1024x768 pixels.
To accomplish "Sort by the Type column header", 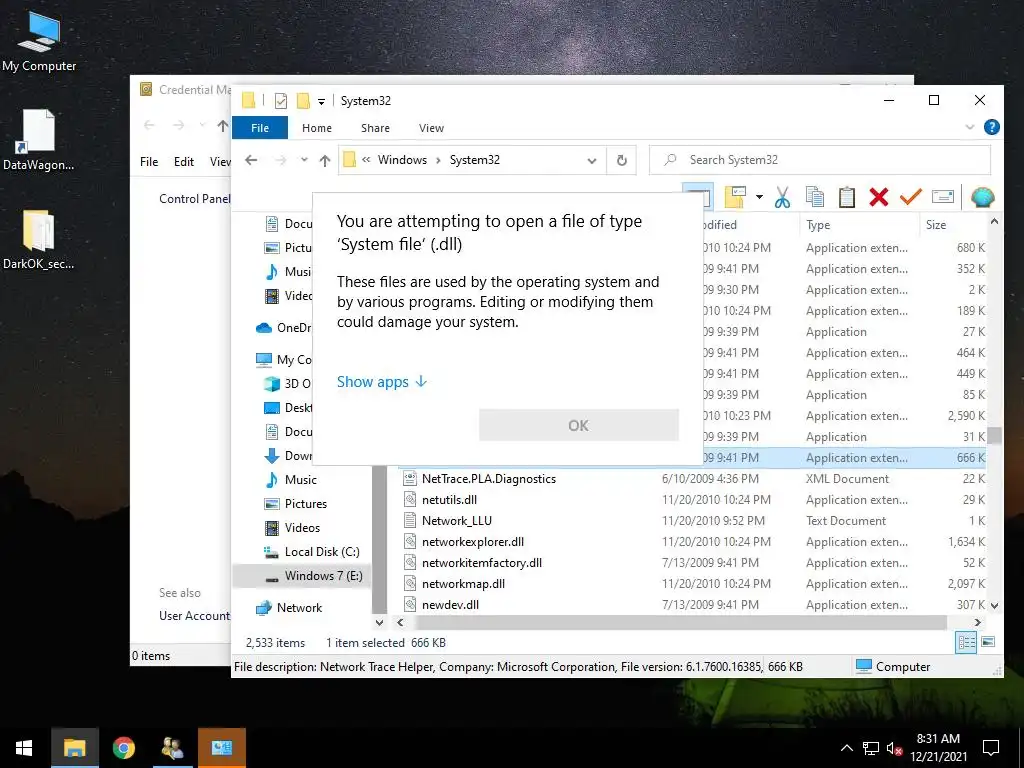I will pyautogui.click(x=818, y=225).
